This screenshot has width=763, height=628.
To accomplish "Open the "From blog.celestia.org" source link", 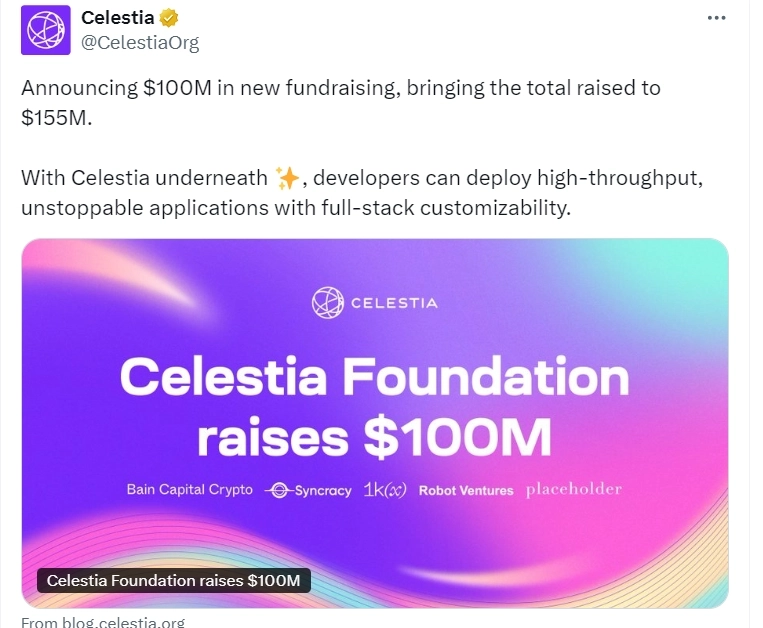I will pyautogui.click(x=103, y=622).
